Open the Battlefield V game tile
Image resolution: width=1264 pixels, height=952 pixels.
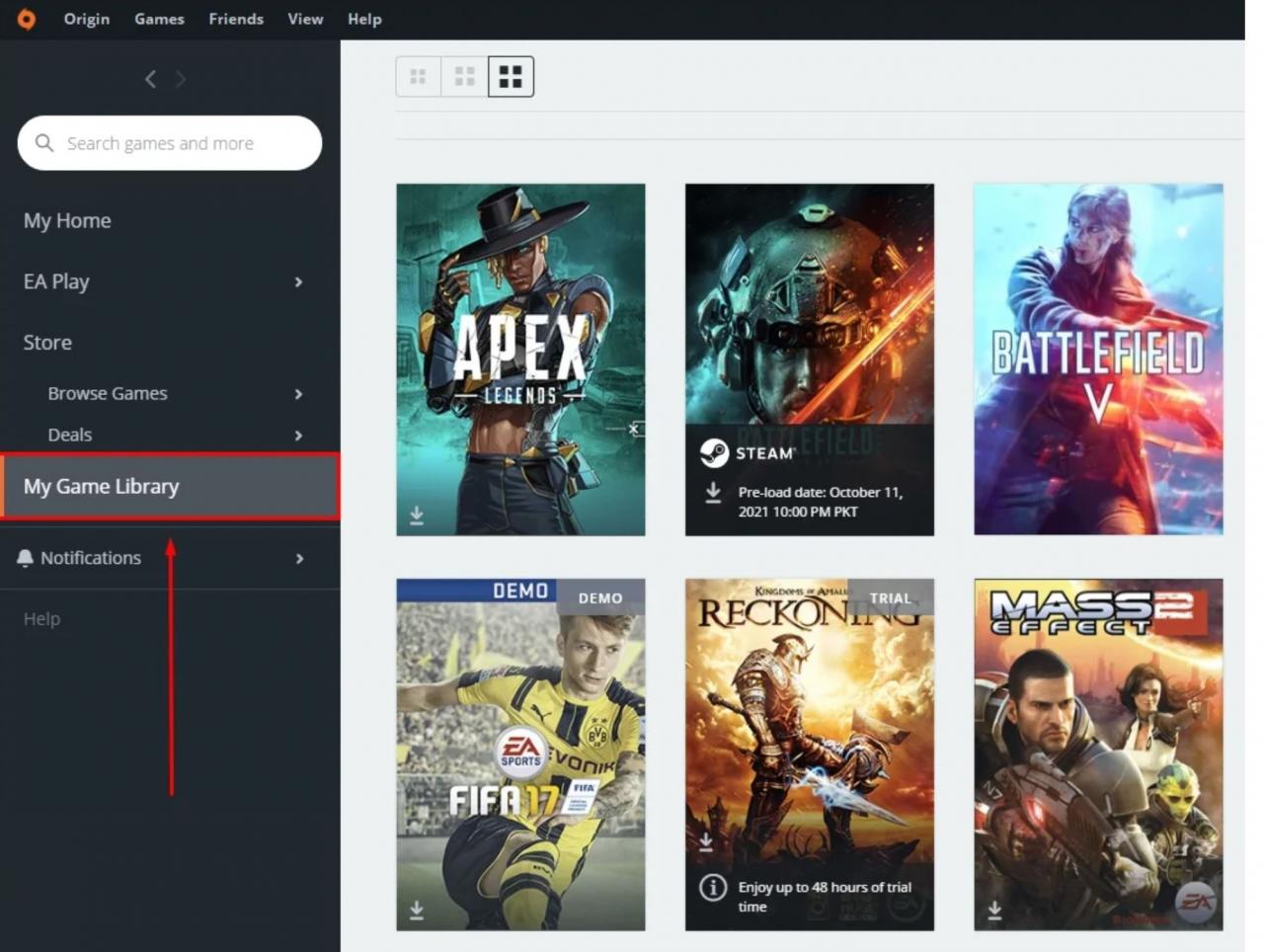(x=1098, y=359)
